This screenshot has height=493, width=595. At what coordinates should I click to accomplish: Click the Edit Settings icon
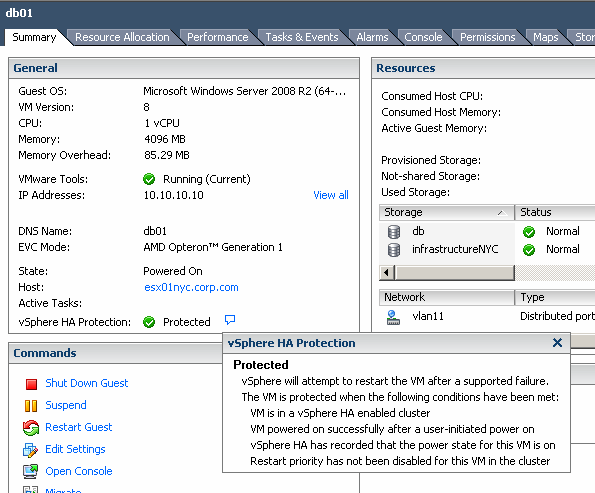[30, 450]
